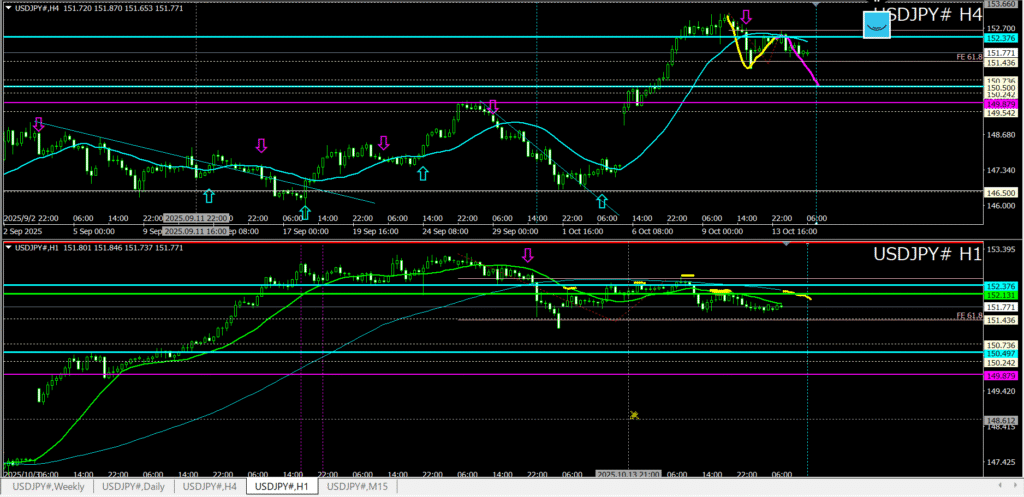1024x497 pixels.
Task: Click the gray 148.612 price label on H1
Action: click(x=1000, y=421)
